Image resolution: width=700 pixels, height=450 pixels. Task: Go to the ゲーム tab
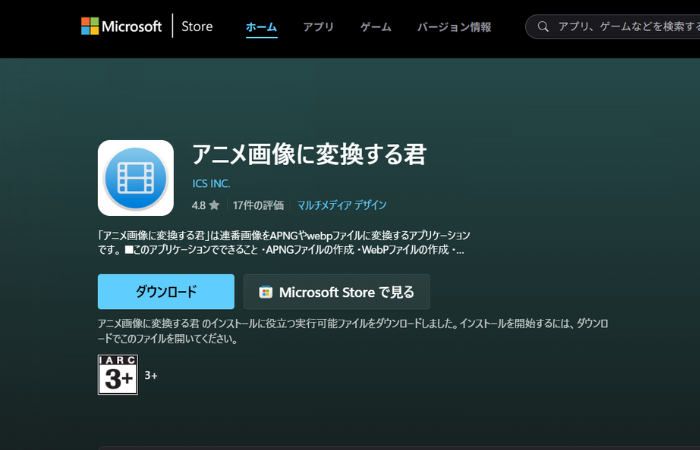click(x=376, y=27)
